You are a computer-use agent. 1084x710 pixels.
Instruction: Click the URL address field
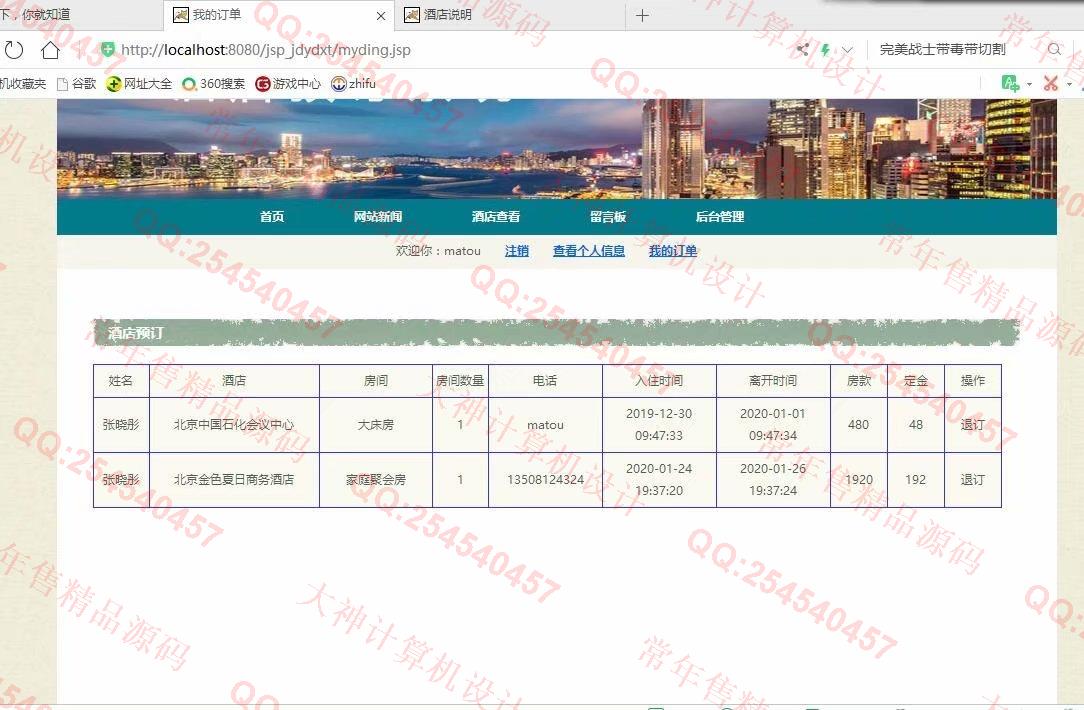coord(400,50)
